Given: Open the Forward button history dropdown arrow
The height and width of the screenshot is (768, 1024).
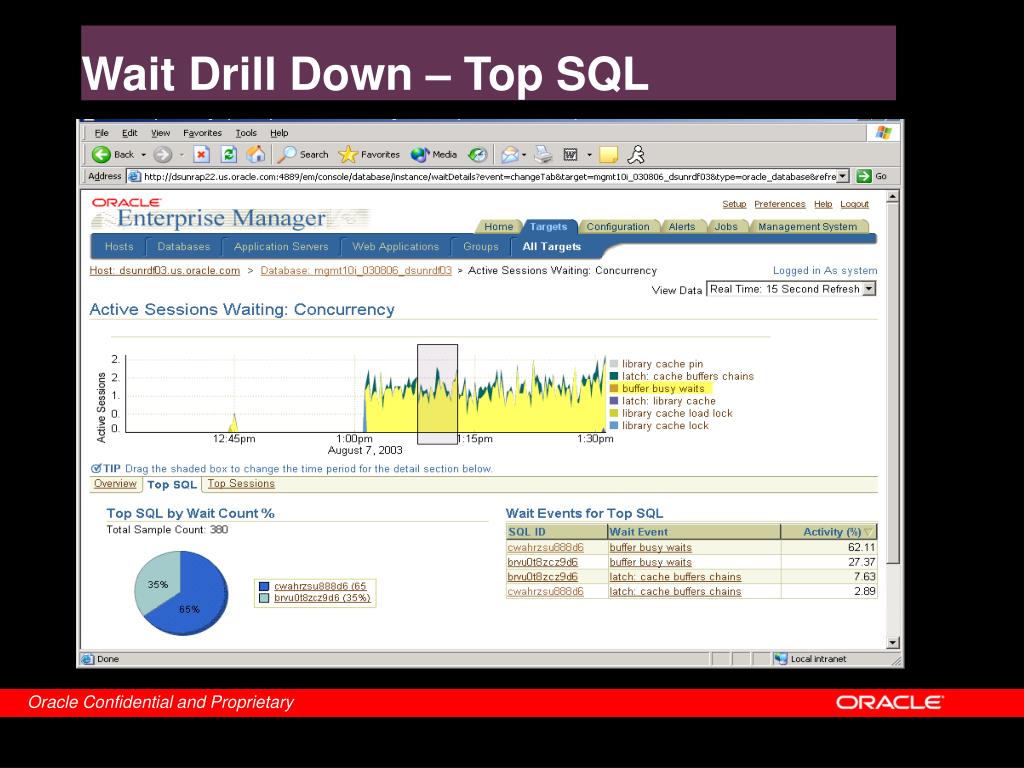Looking at the screenshot, I should tap(181, 155).
